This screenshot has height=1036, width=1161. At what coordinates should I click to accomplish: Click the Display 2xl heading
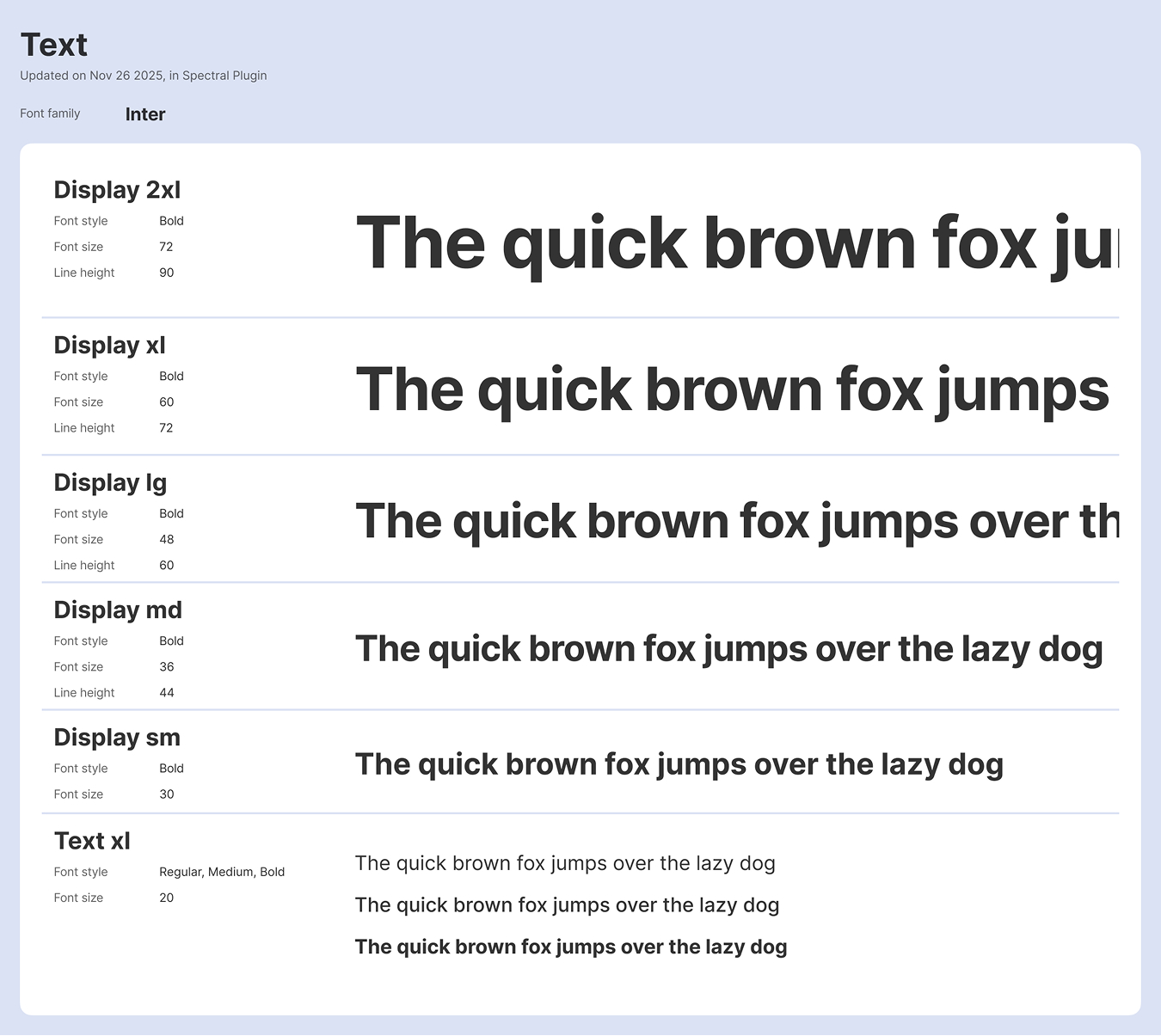coord(117,190)
